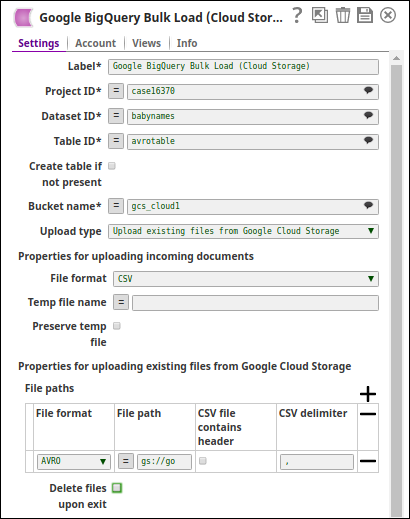Click the save floppy disk icon
Screen dimensions: 410x519
coord(365,15)
